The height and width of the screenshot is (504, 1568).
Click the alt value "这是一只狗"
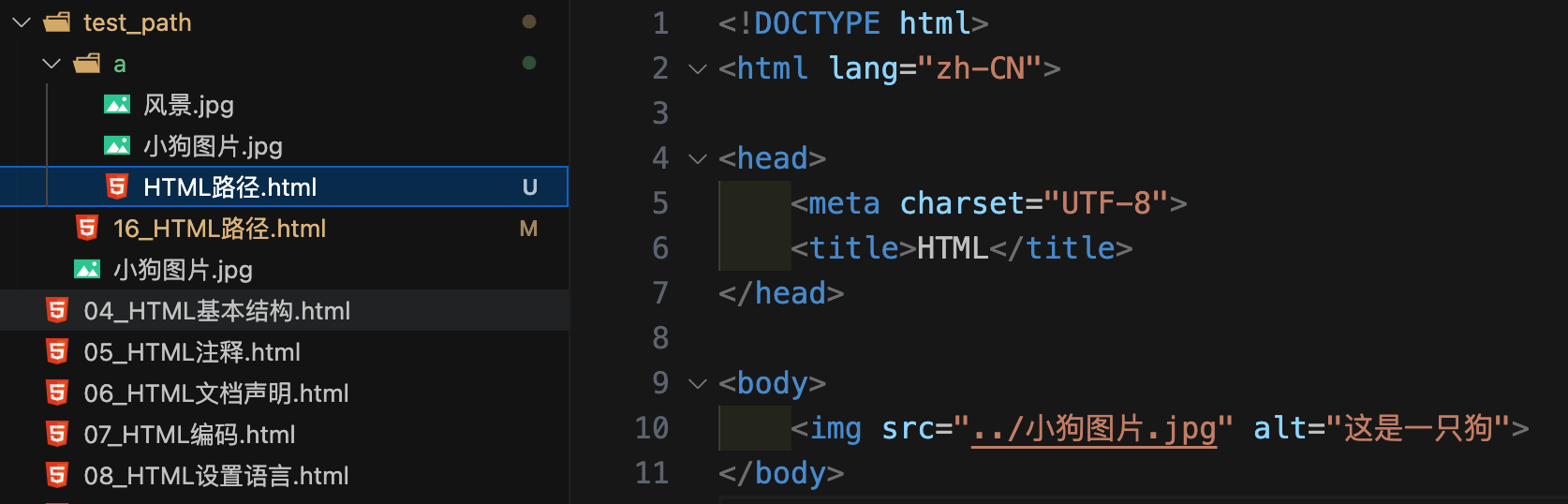[x=1418, y=428]
